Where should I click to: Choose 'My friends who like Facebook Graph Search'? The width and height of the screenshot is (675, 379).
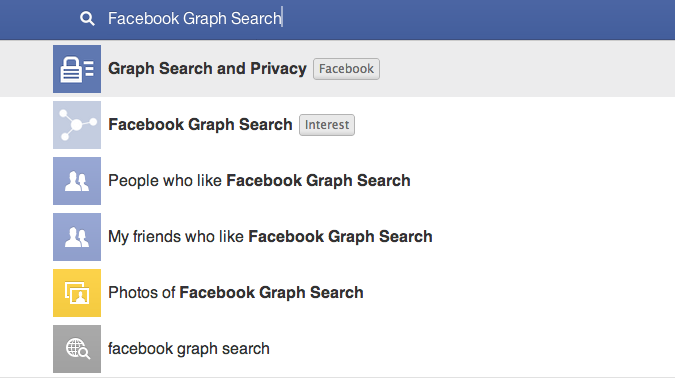click(270, 236)
